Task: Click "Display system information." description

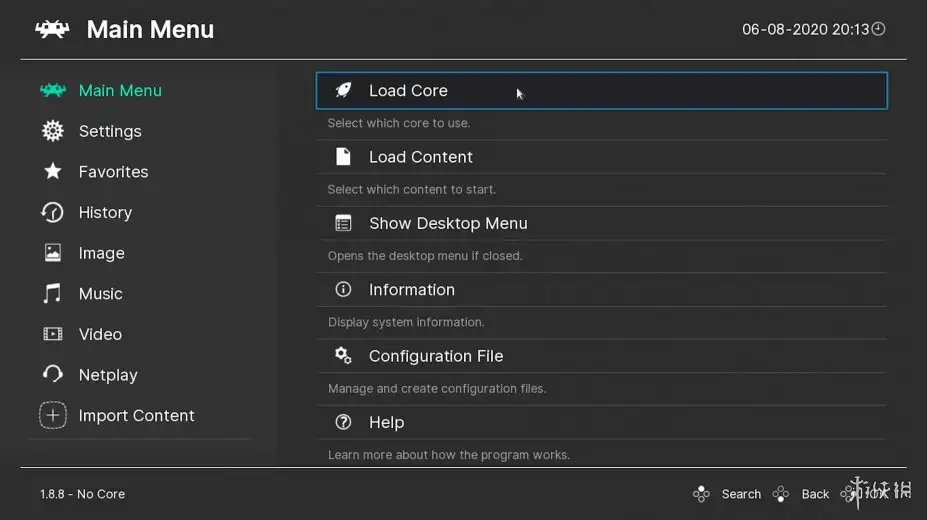Action: [x=406, y=322]
